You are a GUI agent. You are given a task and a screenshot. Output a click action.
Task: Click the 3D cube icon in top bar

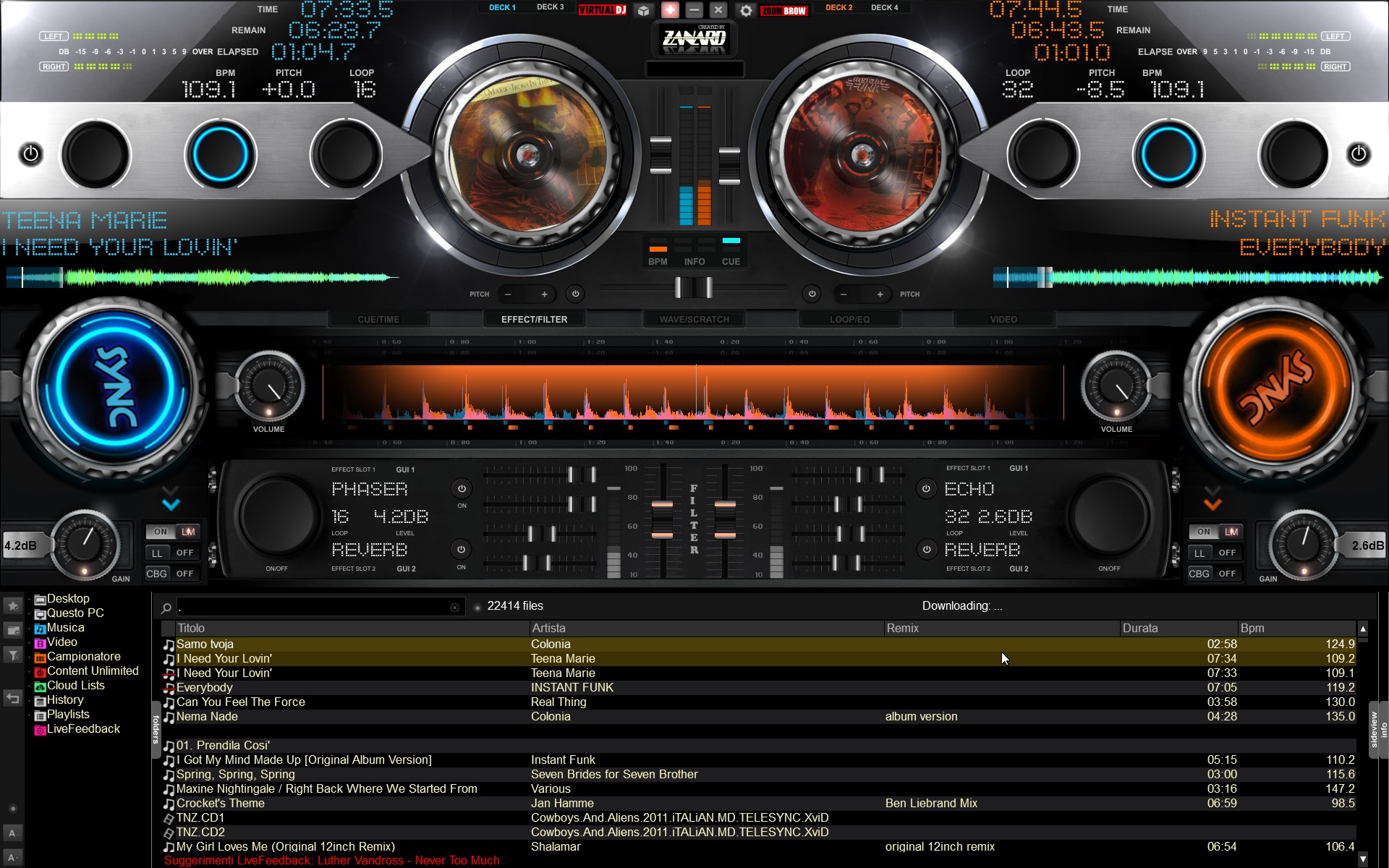(643, 10)
